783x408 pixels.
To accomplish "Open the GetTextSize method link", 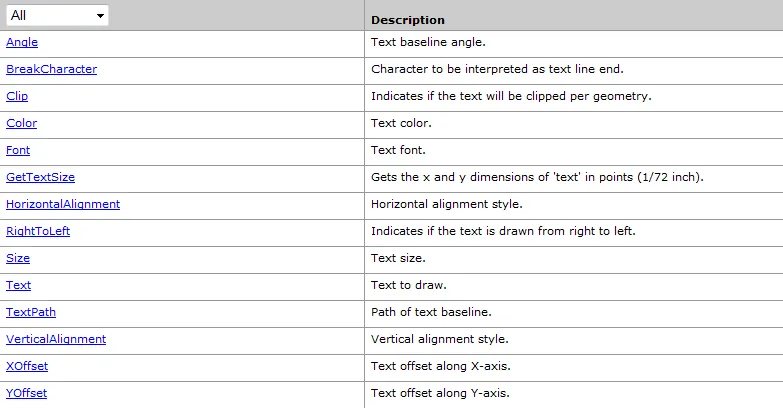I will (x=40, y=177).
